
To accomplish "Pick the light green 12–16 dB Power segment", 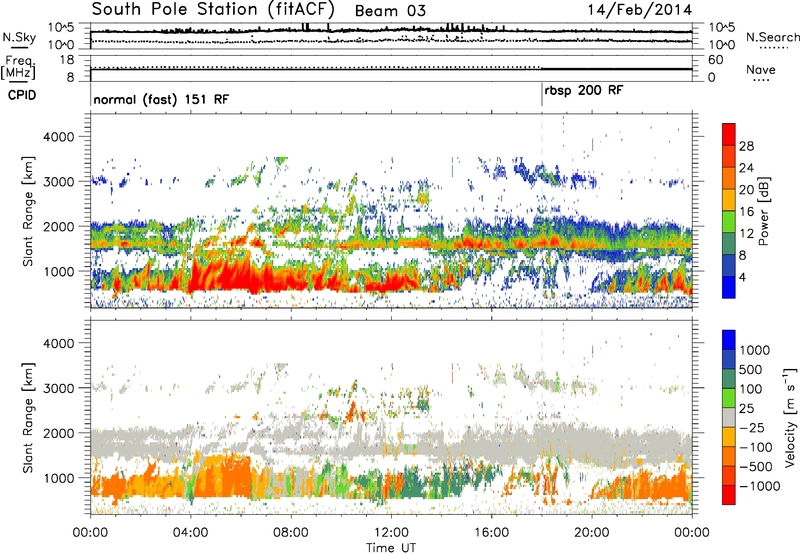I will coord(729,222).
